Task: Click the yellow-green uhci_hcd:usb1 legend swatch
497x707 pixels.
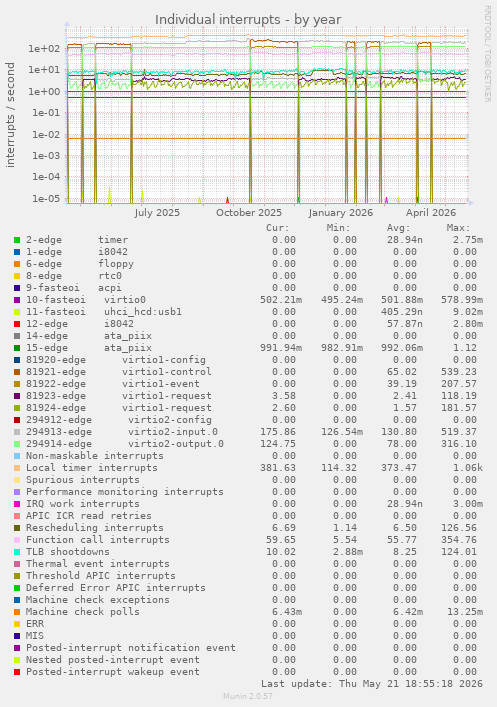Action: coord(17,312)
